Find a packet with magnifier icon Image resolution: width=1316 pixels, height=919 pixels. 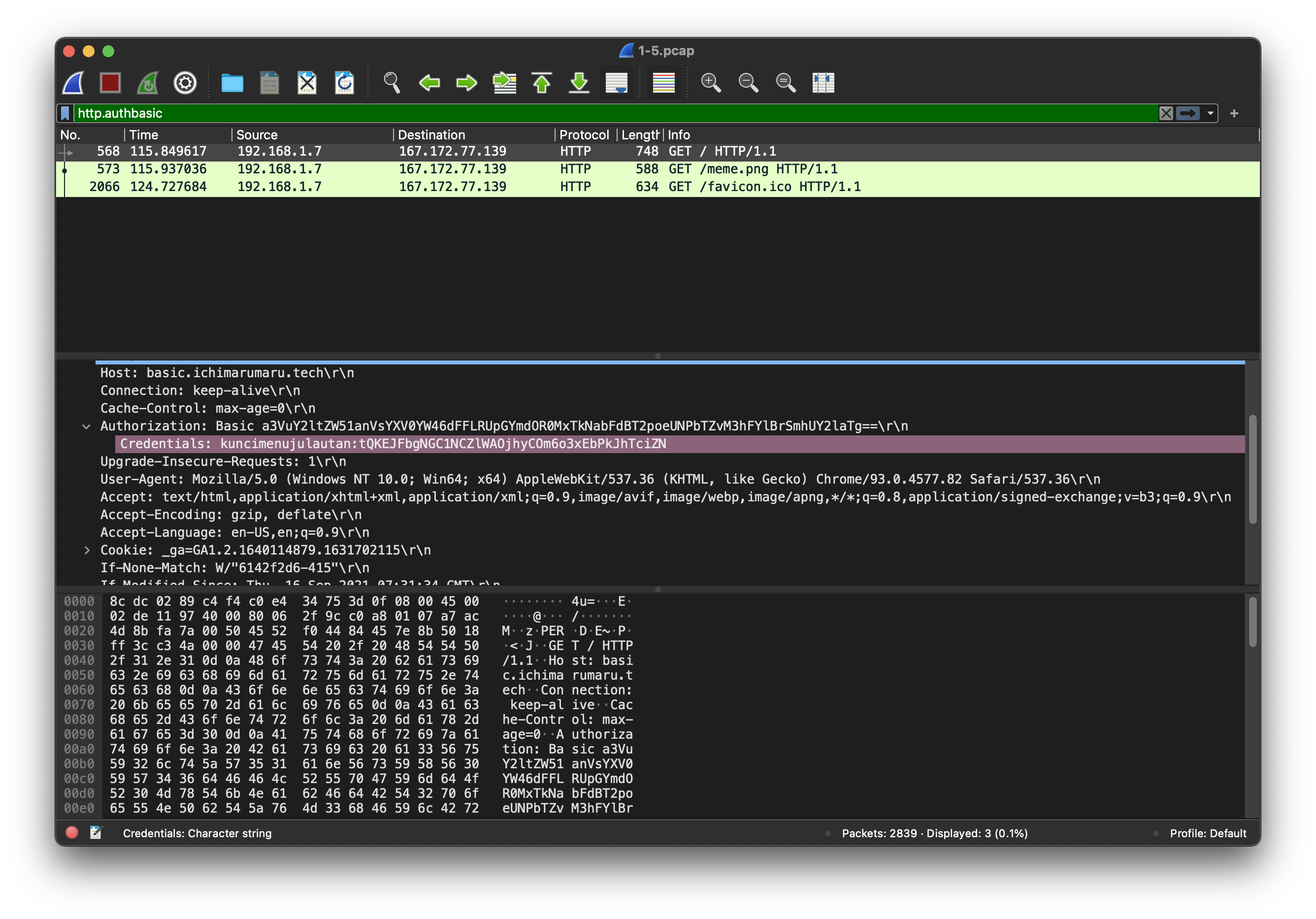(x=392, y=83)
